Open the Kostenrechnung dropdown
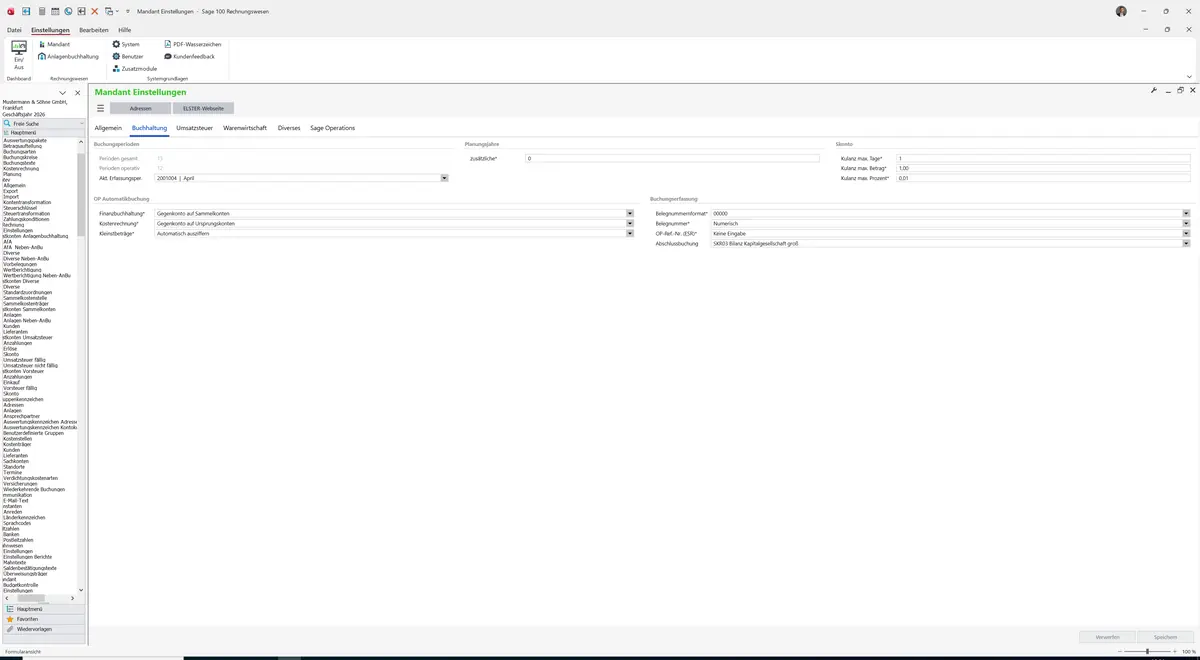 [630, 223]
